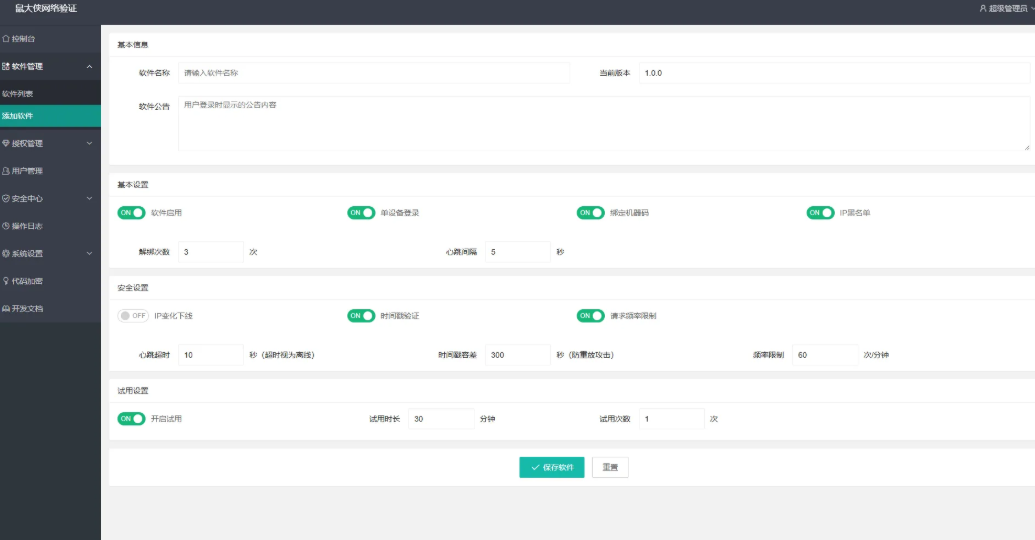Disable the 软件启用 switch
This screenshot has height=540, width=1035.
coord(131,213)
